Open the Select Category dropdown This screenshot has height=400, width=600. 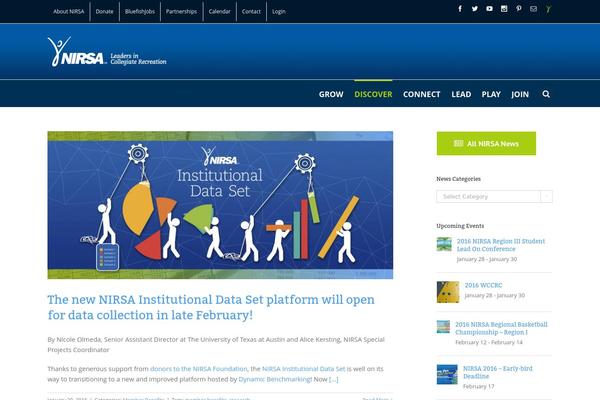(x=494, y=196)
